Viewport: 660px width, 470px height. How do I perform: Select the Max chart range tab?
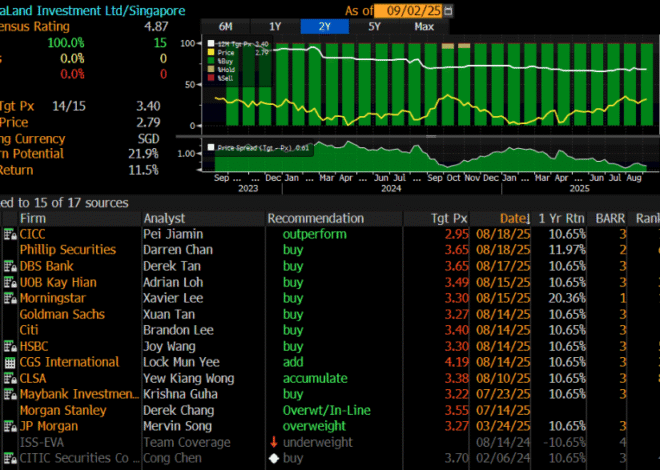[x=424, y=27]
